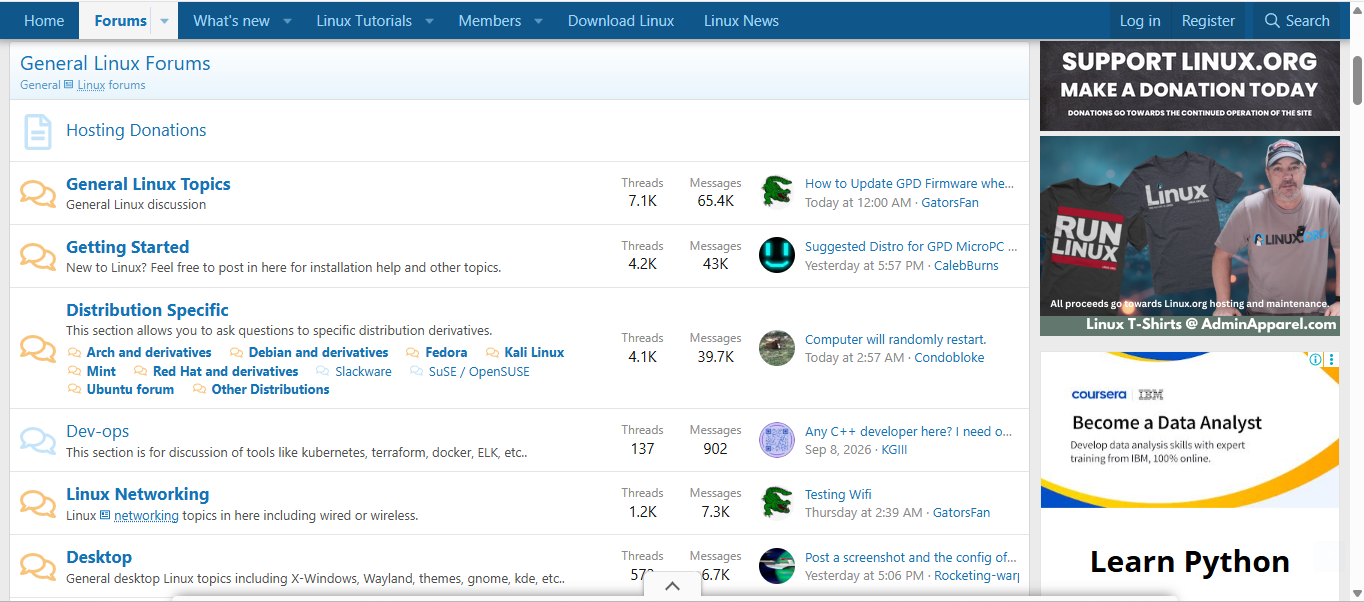Open the "Testing Wifi" thread
The width and height of the screenshot is (1364, 602).
click(x=838, y=495)
